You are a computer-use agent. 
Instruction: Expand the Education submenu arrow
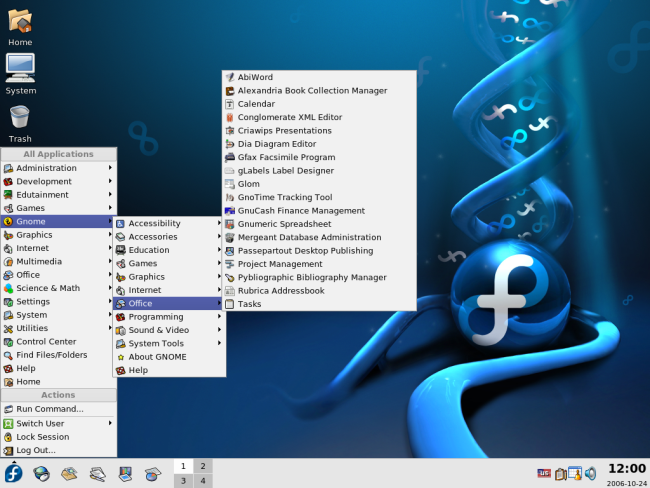[x=219, y=250]
